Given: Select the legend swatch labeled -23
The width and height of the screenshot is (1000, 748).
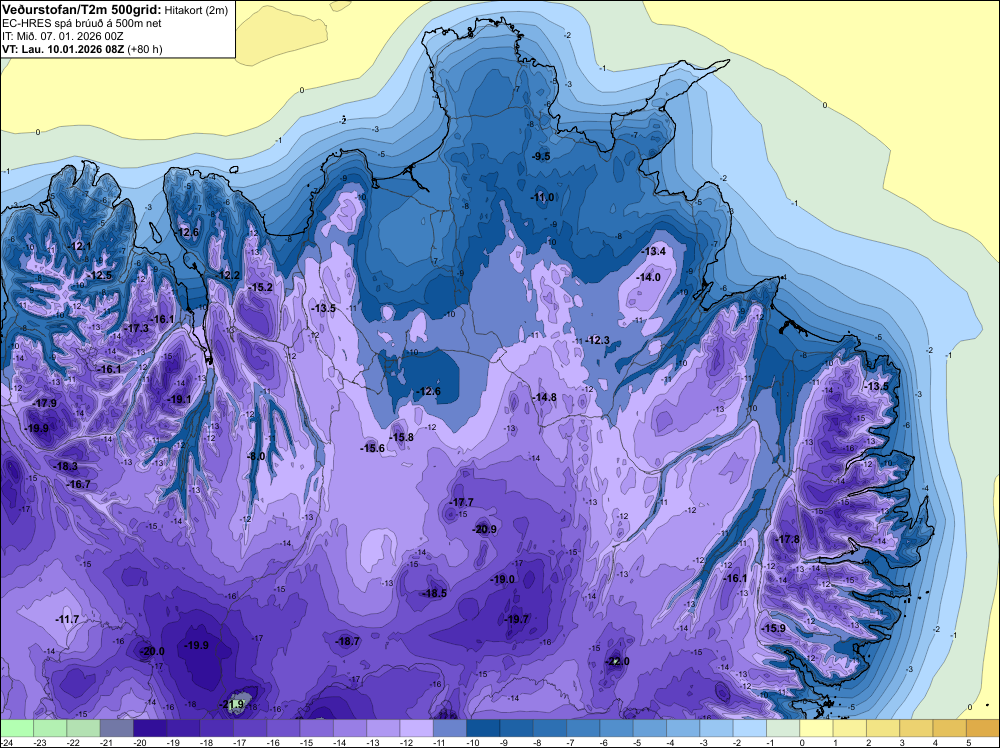Looking at the screenshot, I should [x=50, y=728].
